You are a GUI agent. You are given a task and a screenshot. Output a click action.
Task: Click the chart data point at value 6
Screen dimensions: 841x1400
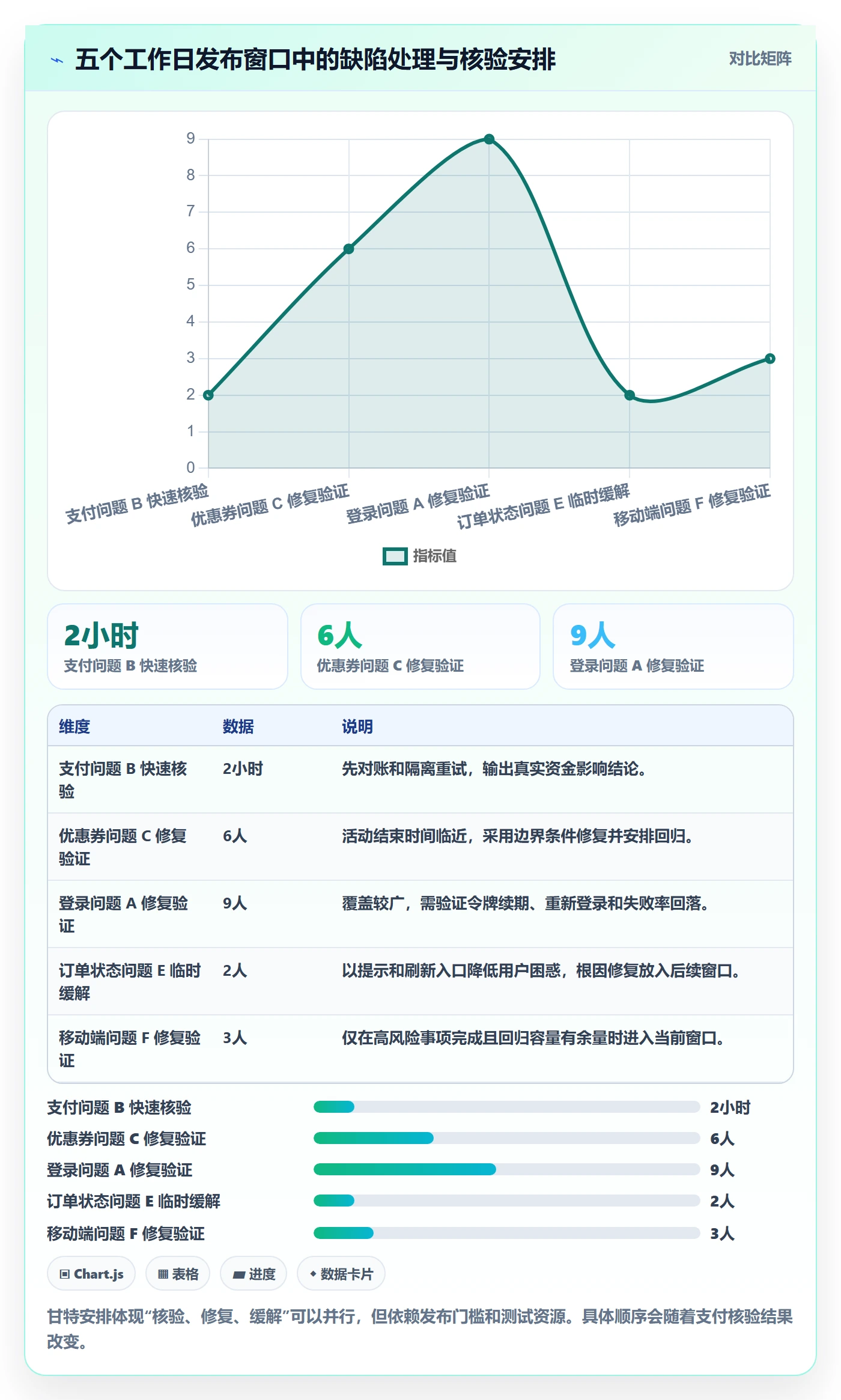point(348,249)
